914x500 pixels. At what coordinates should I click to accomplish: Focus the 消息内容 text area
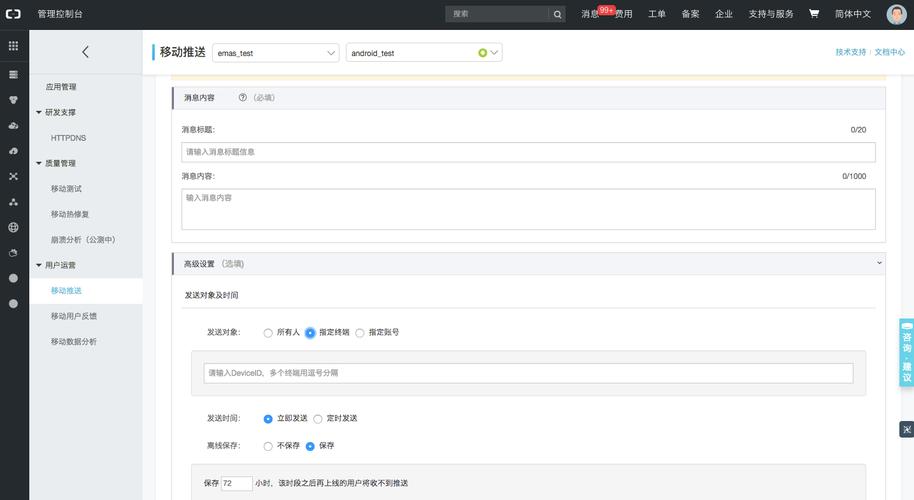point(528,209)
